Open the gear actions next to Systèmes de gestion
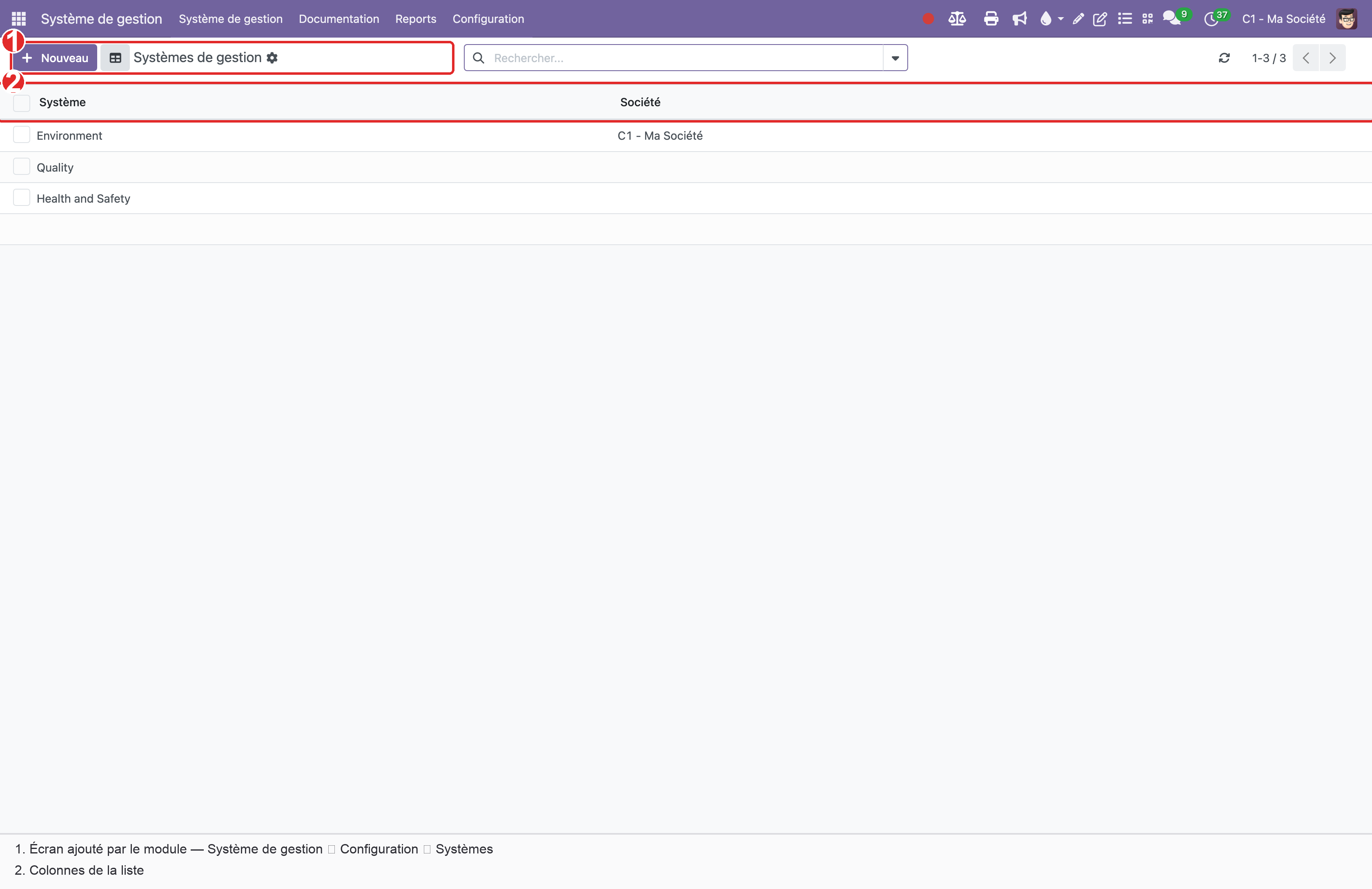 [272, 58]
